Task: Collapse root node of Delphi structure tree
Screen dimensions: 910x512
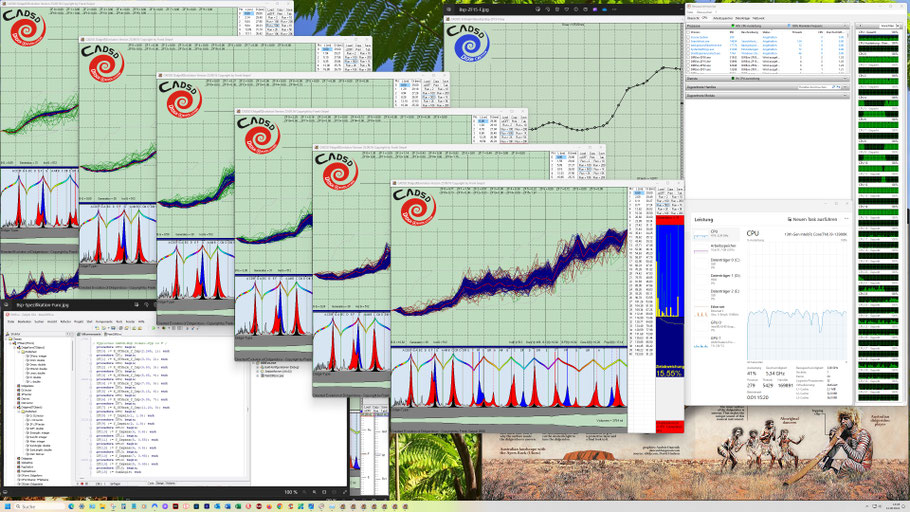Action: pos(6,339)
